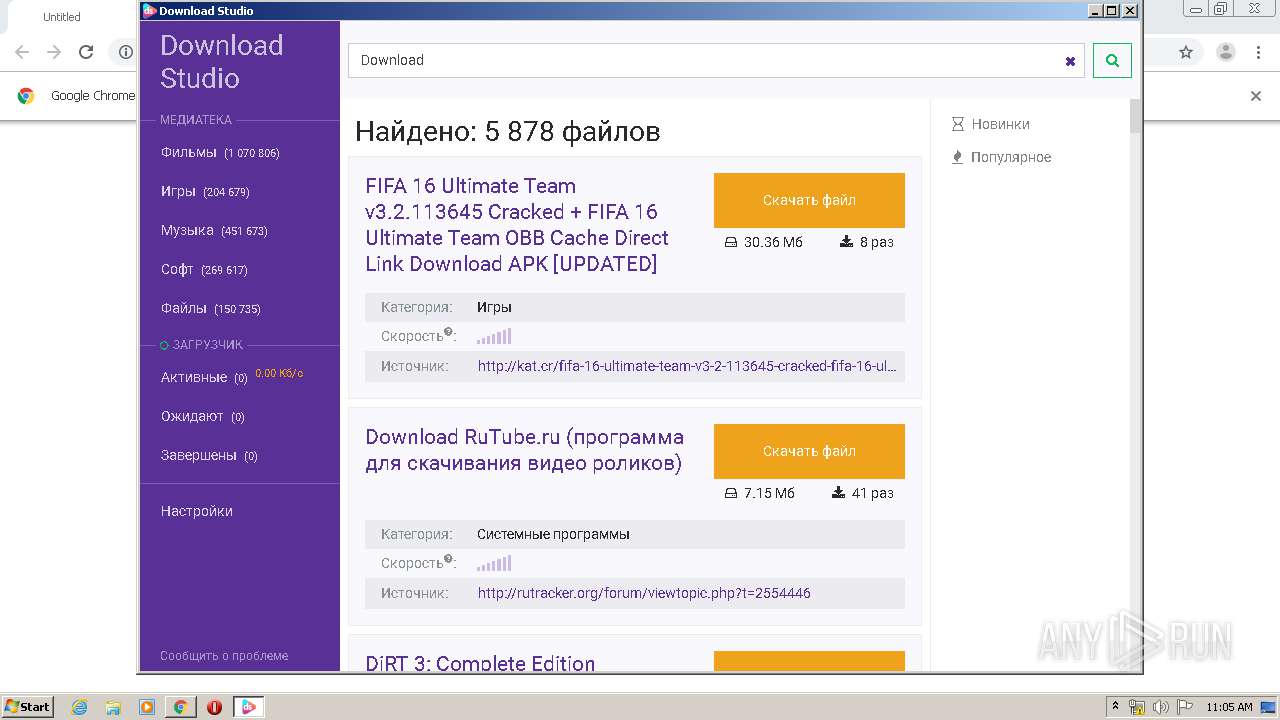
Task: Click the results vertical scrollbar thumb
Action: tap(1135, 116)
